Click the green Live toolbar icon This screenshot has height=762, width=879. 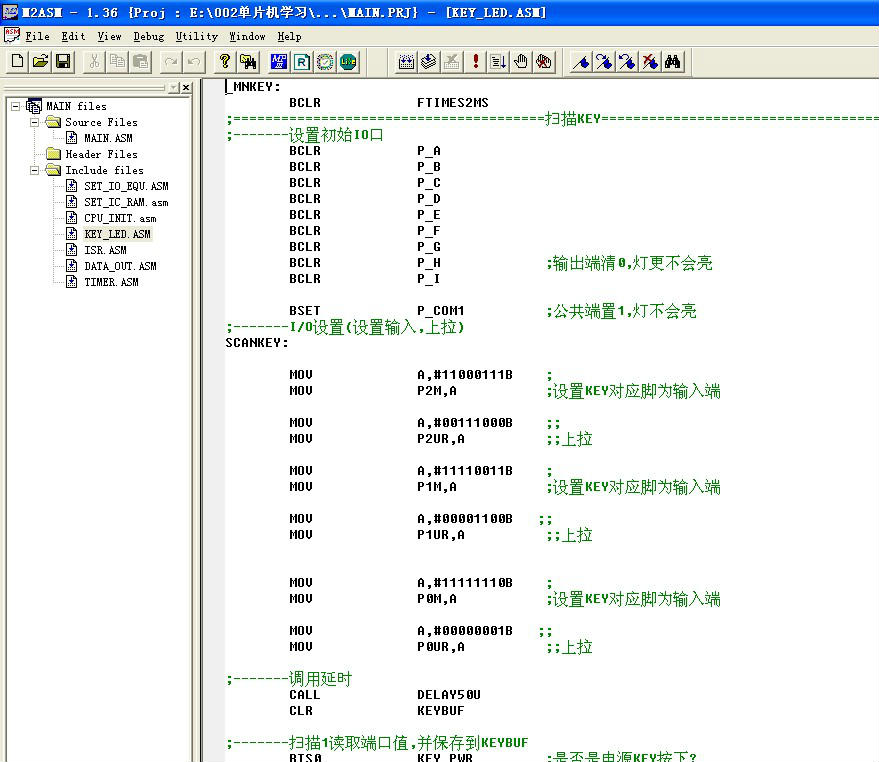click(x=348, y=62)
